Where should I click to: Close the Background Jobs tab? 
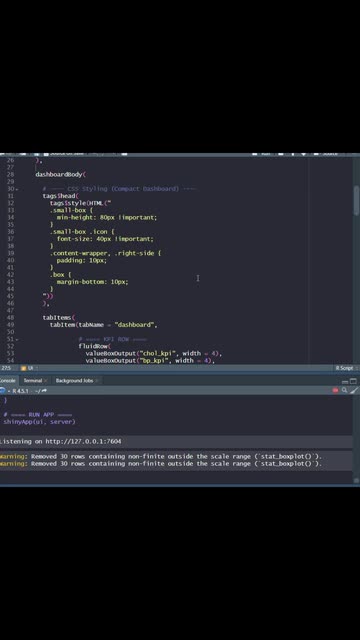[97, 380]
